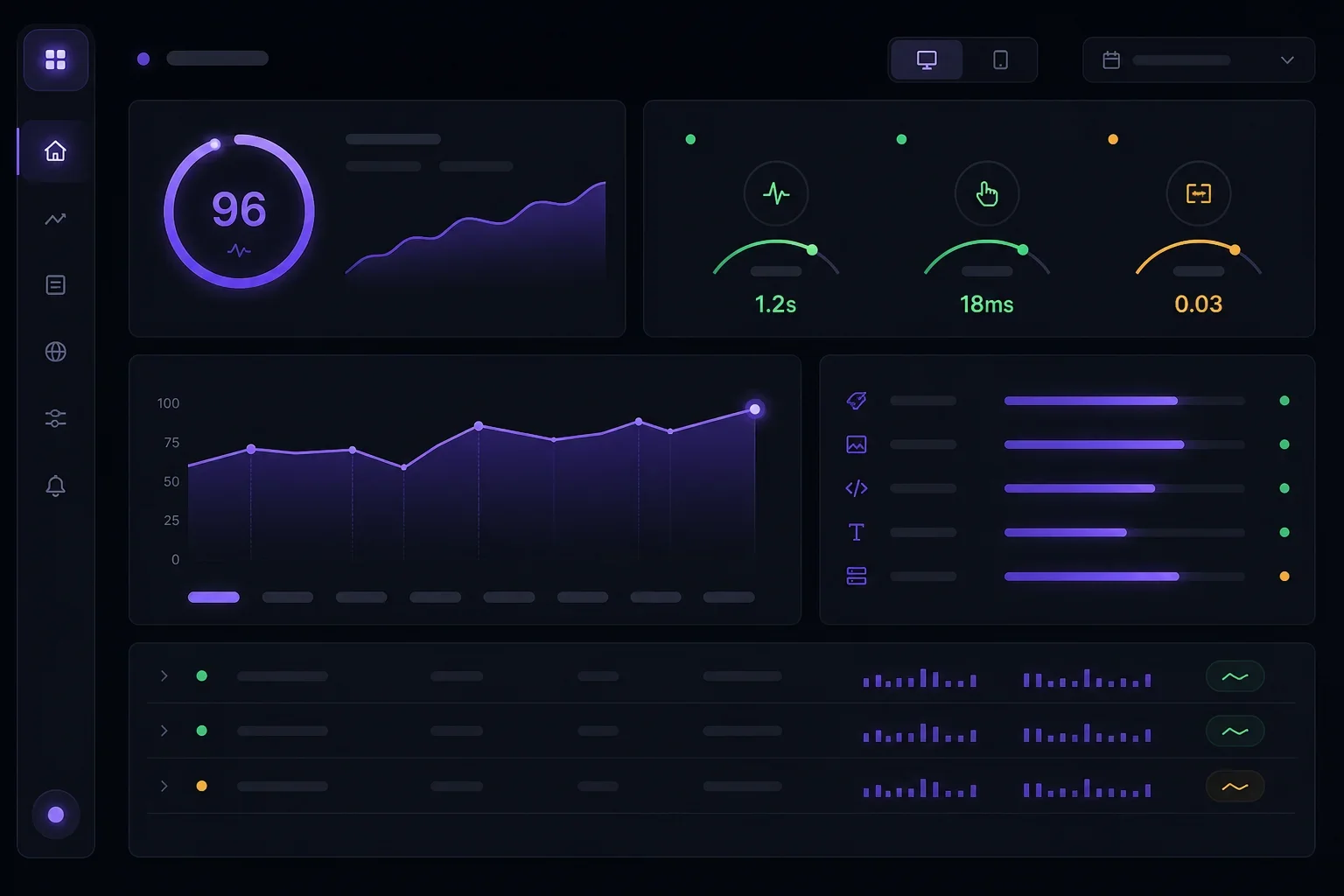Image resolution: width=1344 pixels, height=896 pixels.
Task: Click the small pulse icon under the 96 score
Action: pos(239,250)
